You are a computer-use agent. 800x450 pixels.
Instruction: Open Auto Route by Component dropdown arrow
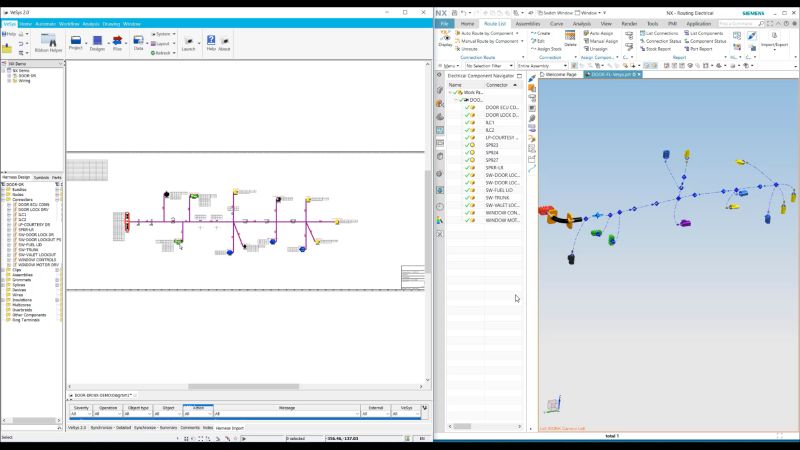[x=517, y=33]
